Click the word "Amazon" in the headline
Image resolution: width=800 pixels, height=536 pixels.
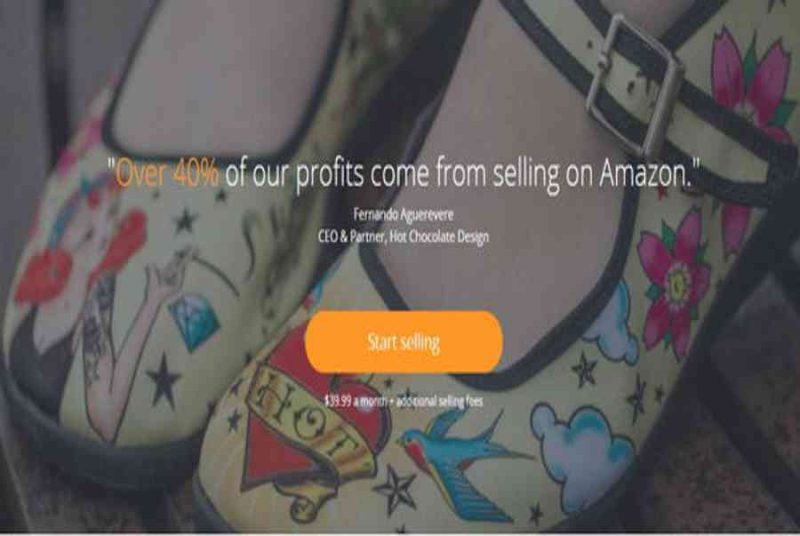(646, 173)
